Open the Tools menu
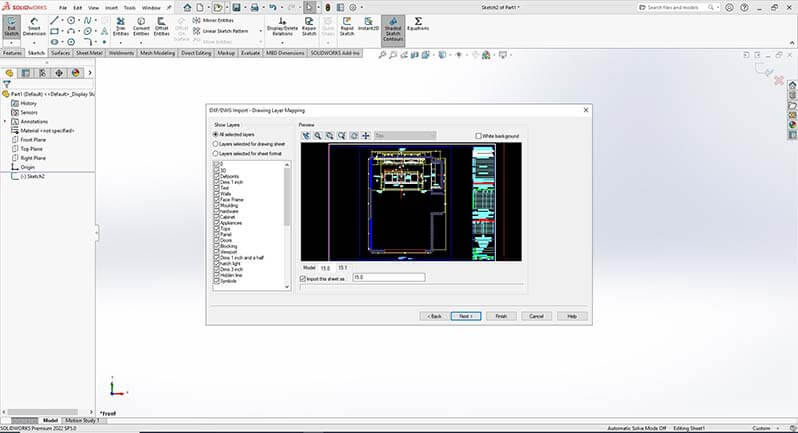 (x=130, y=8)
